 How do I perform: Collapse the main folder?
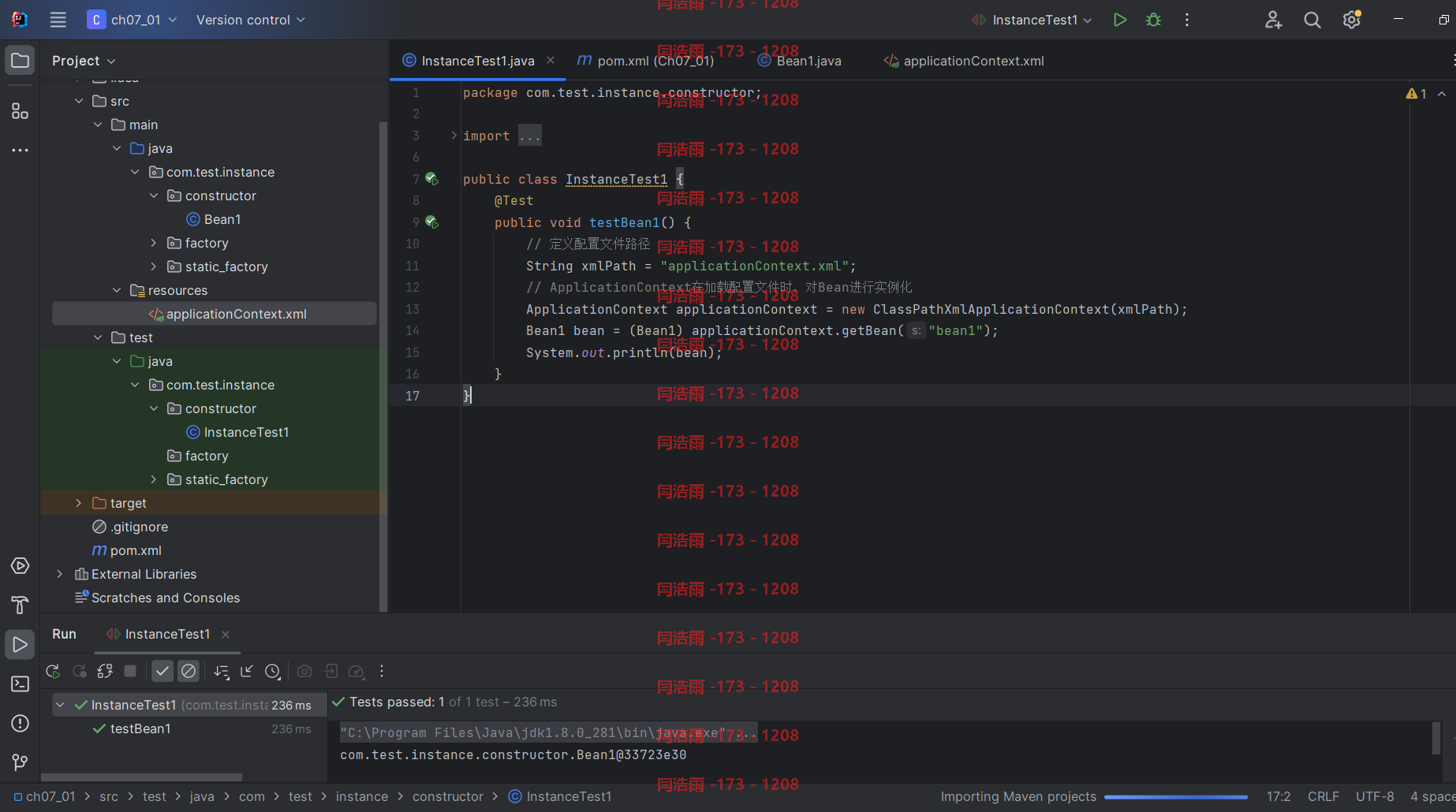point(98,125)
